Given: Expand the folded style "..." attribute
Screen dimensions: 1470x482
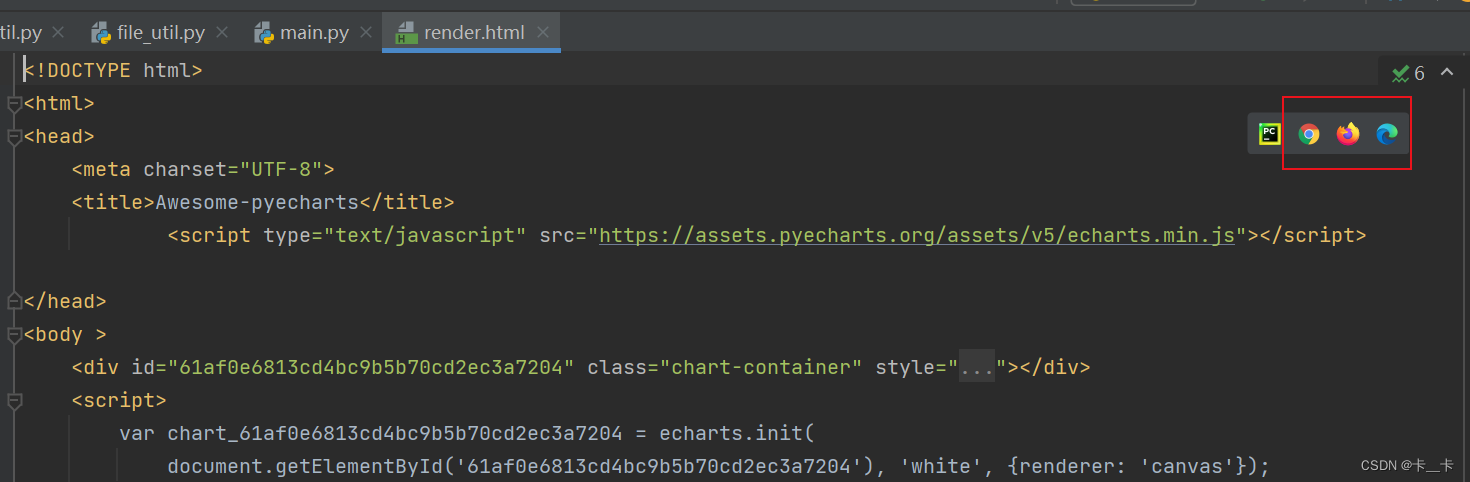Looking at the screenshot, I should click(977, 367).
